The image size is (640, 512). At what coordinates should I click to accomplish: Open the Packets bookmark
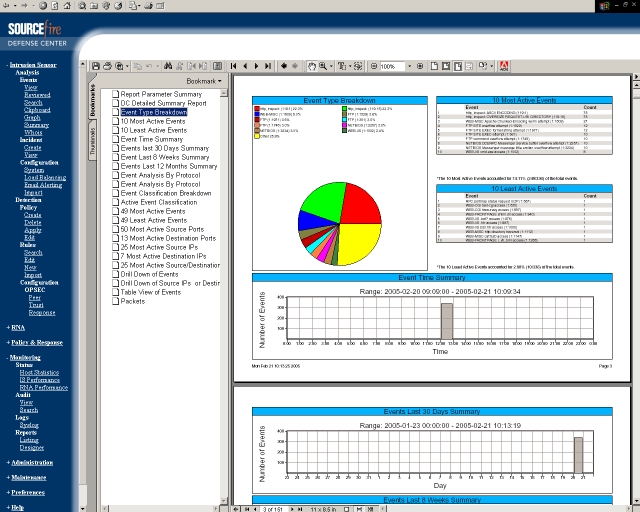(133, 301)
